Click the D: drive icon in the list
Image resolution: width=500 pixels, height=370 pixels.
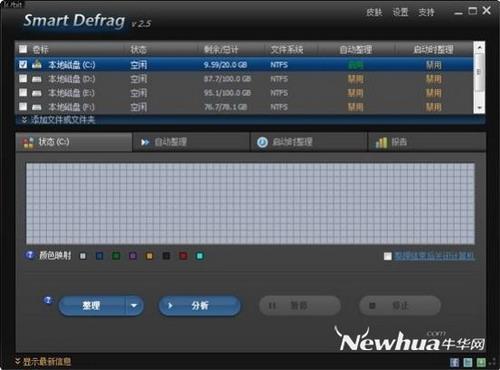tap(37, 79)
